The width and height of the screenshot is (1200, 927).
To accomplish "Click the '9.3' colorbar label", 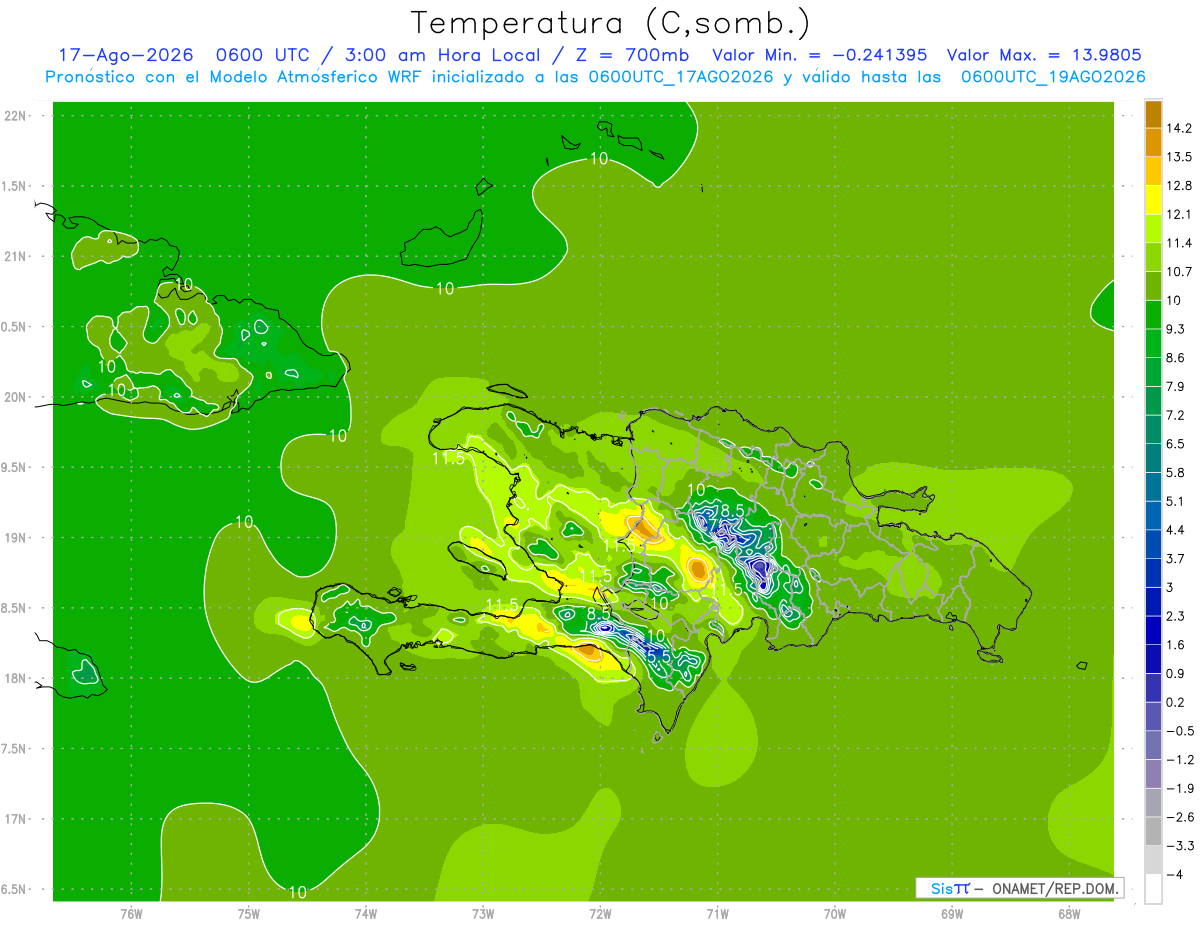I will point(1176,329).
